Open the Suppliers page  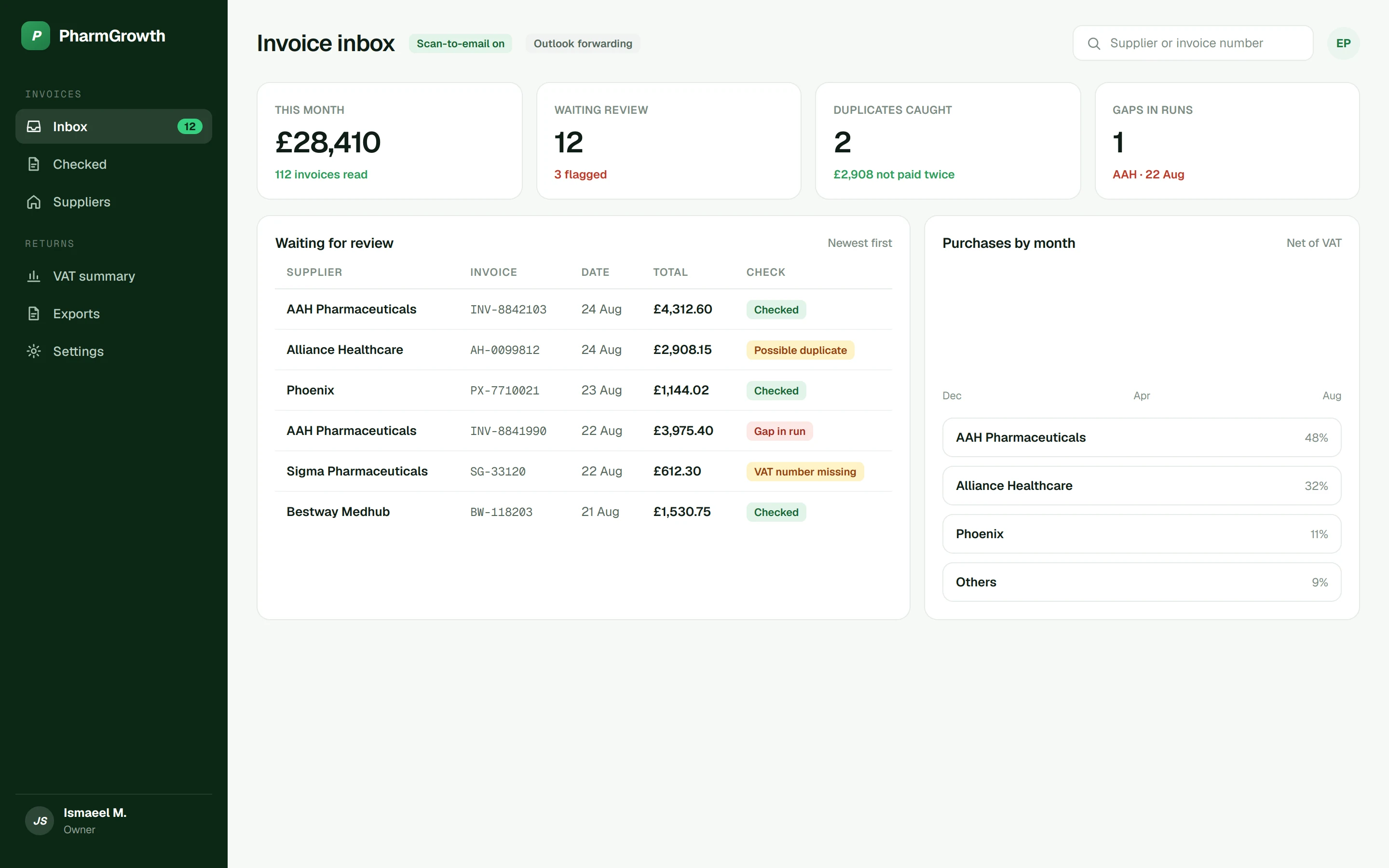(114, 202)
